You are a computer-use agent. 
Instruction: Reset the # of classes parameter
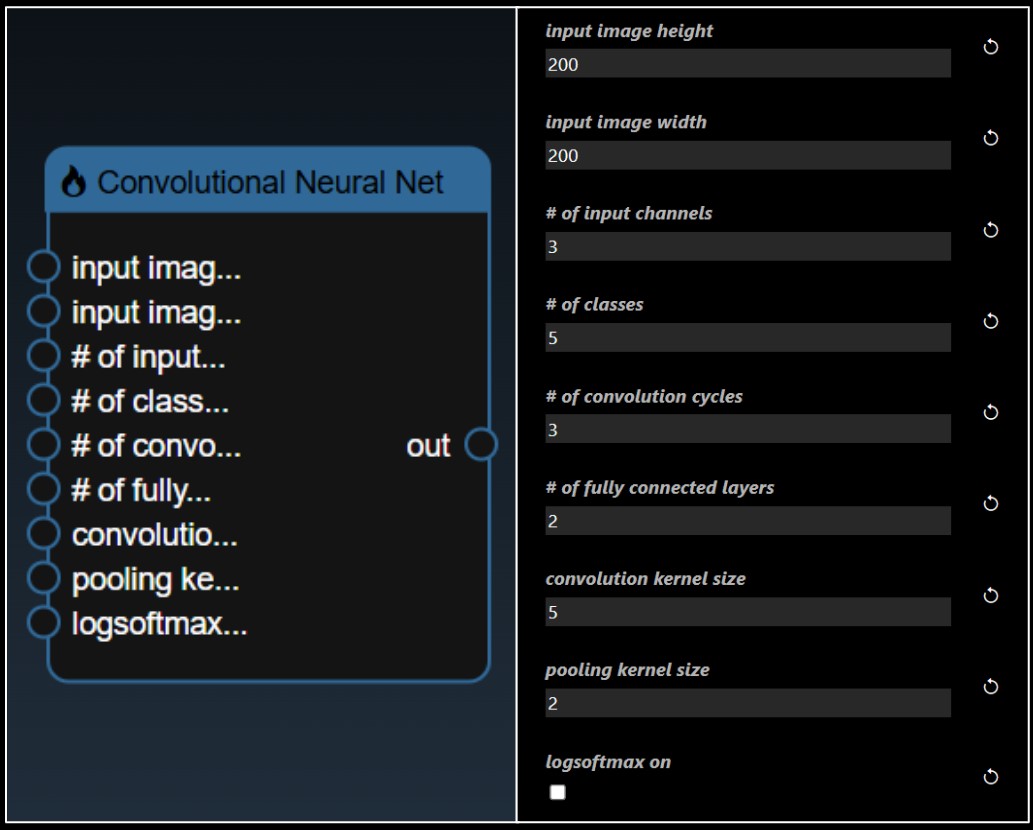tap(990, 321)
